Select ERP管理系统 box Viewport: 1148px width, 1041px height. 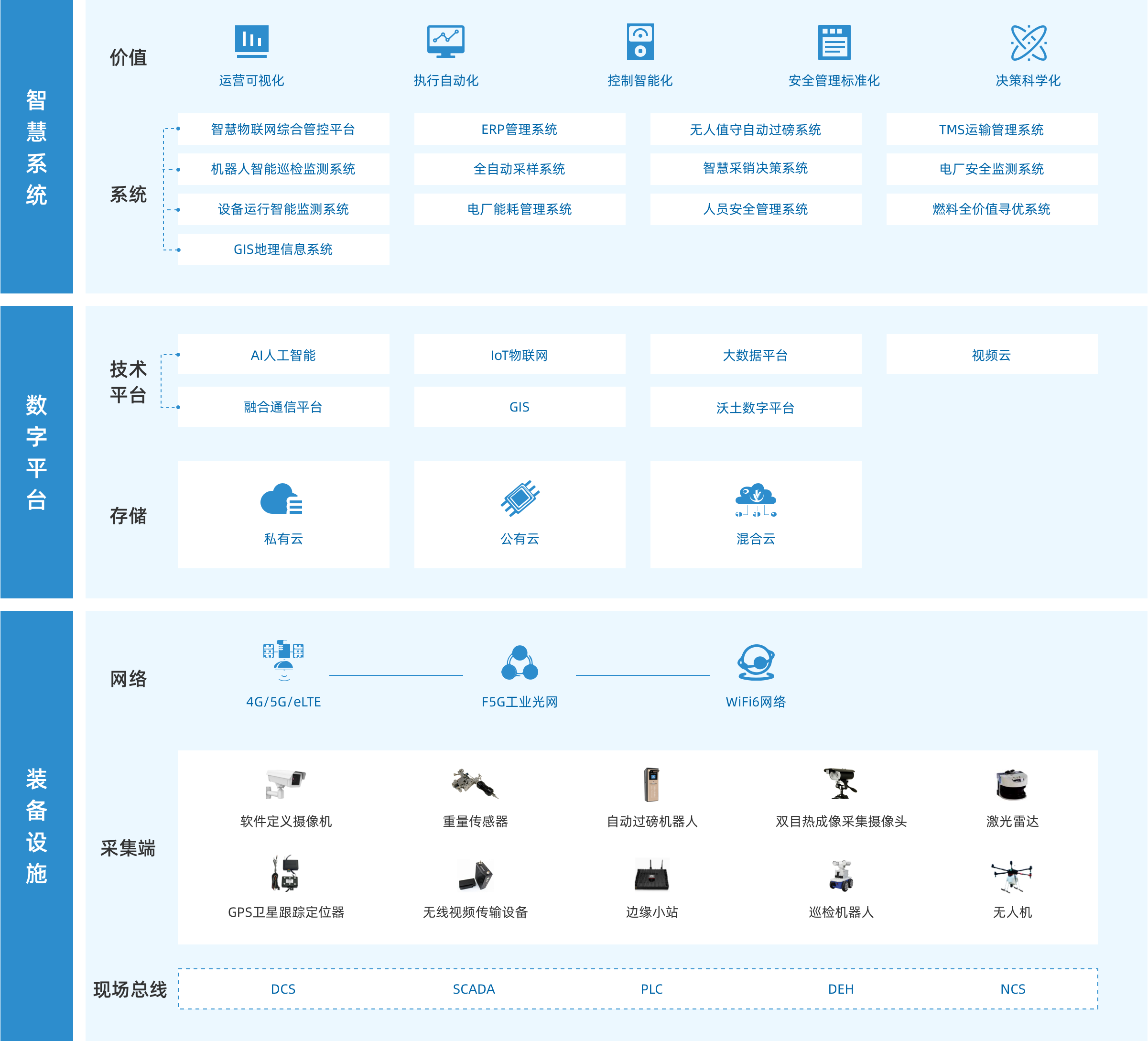[520, 129]
